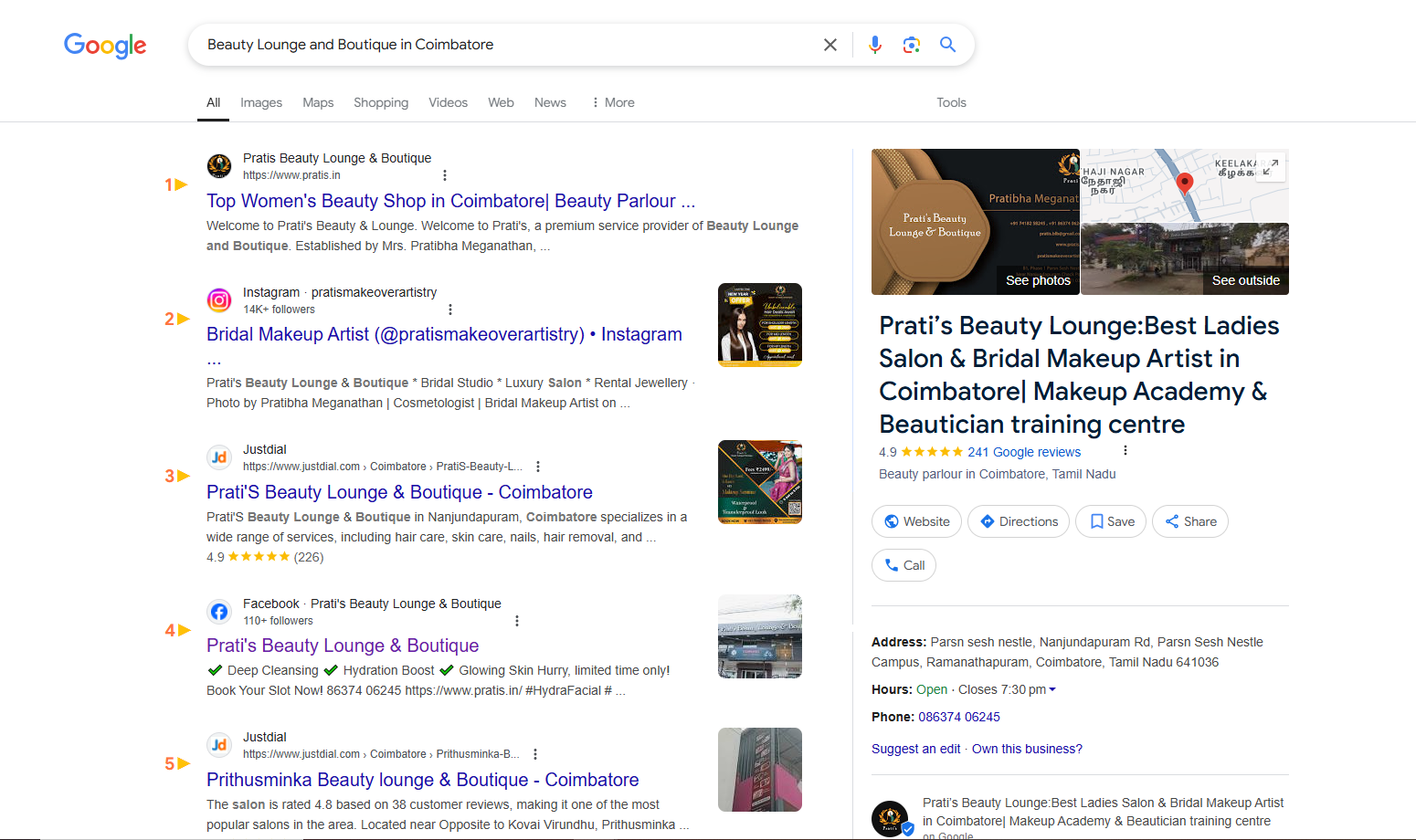Open Google Lens image search

tap(911, 45)
